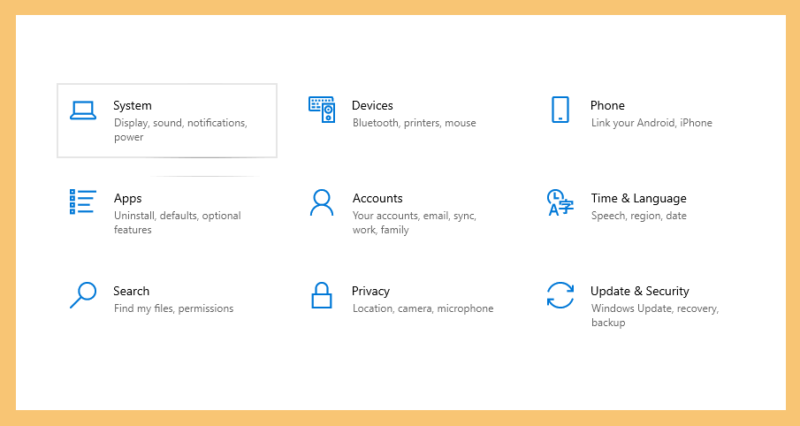800x426 pixels.
Task: Open the Devices settings title
Action: 372,106
